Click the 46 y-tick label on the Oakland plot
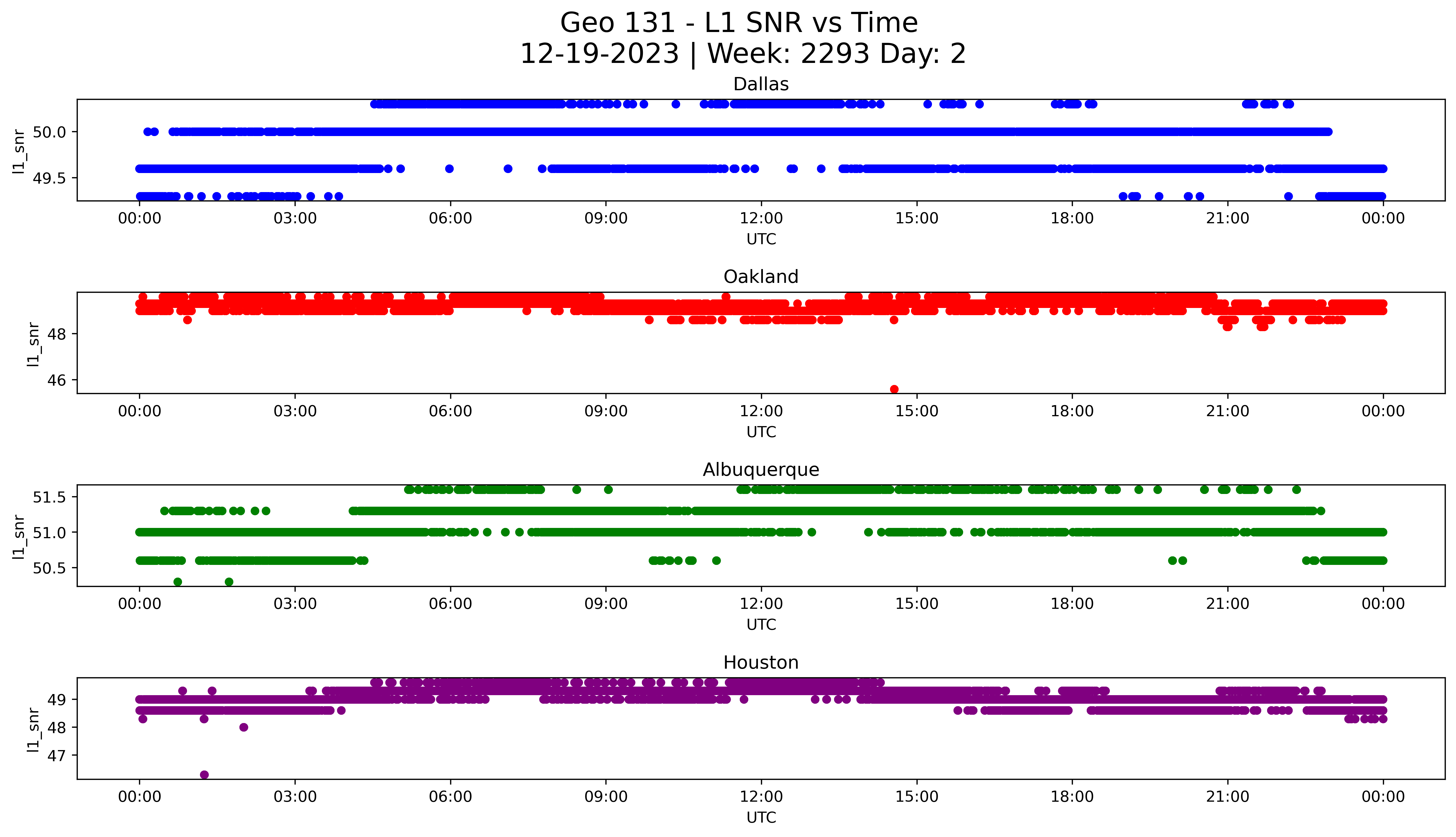1456x837 pixels. [57, 381]
